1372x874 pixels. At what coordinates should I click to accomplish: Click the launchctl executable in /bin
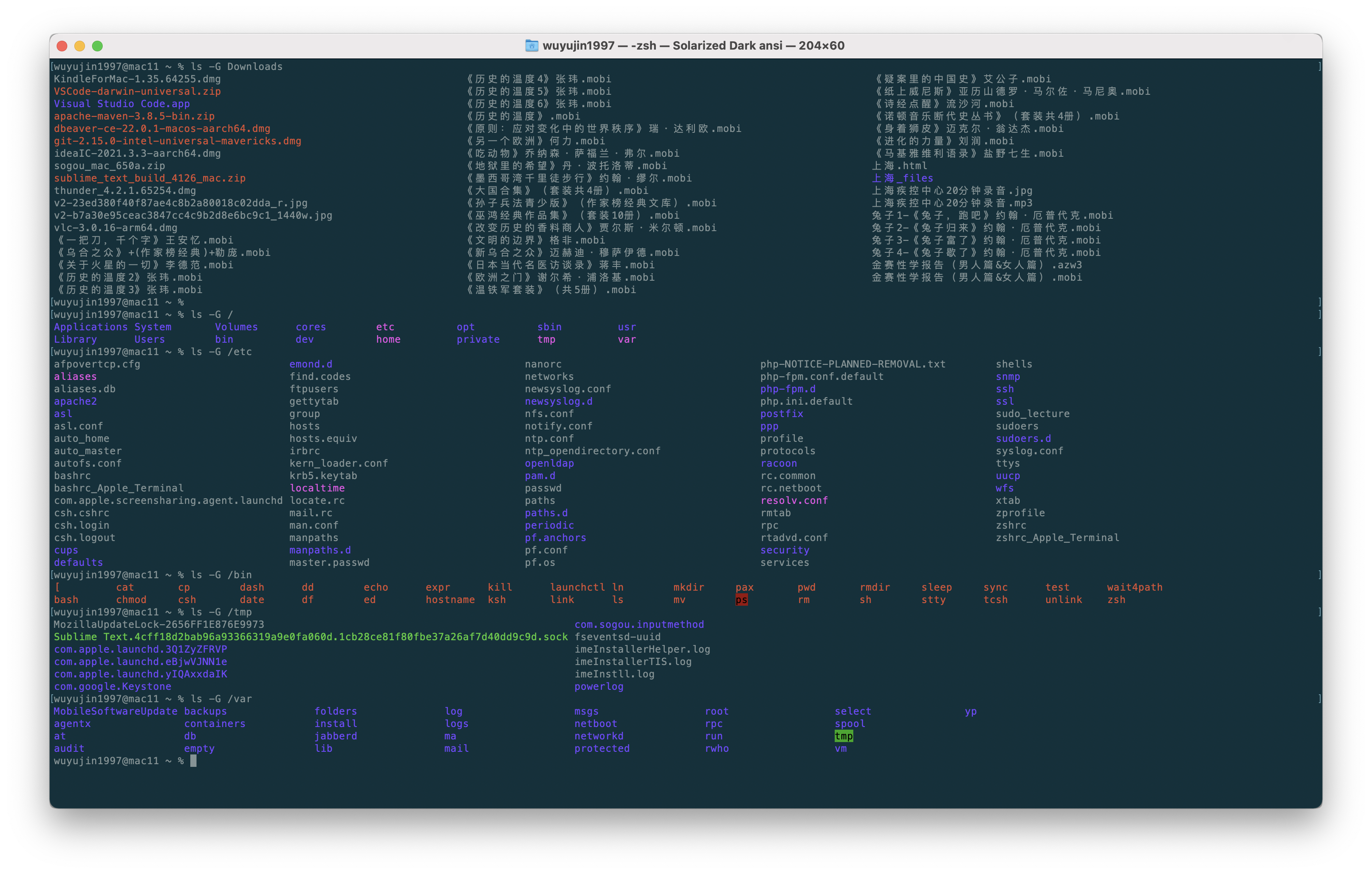click(x=577, y=587)
